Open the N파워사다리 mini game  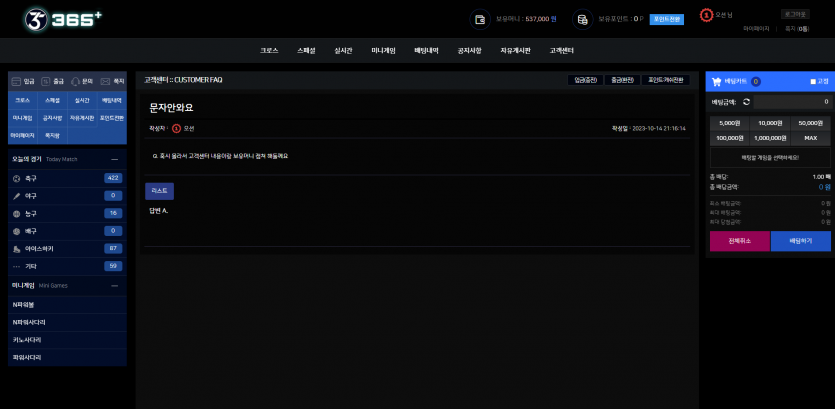point(67,322)
